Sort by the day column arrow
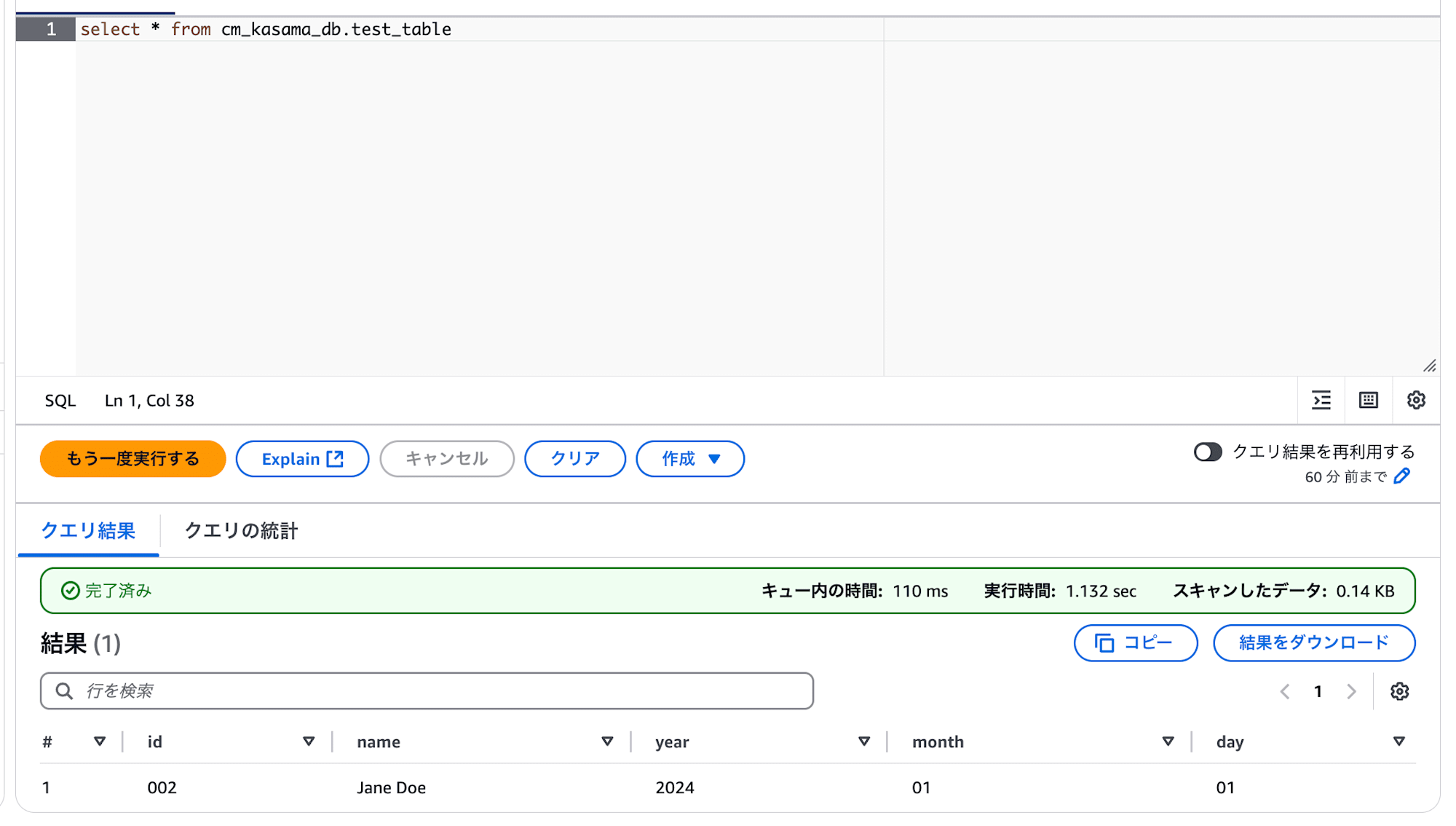The height and width of the screenshot is (826, 1456). tap(1399, 742)
